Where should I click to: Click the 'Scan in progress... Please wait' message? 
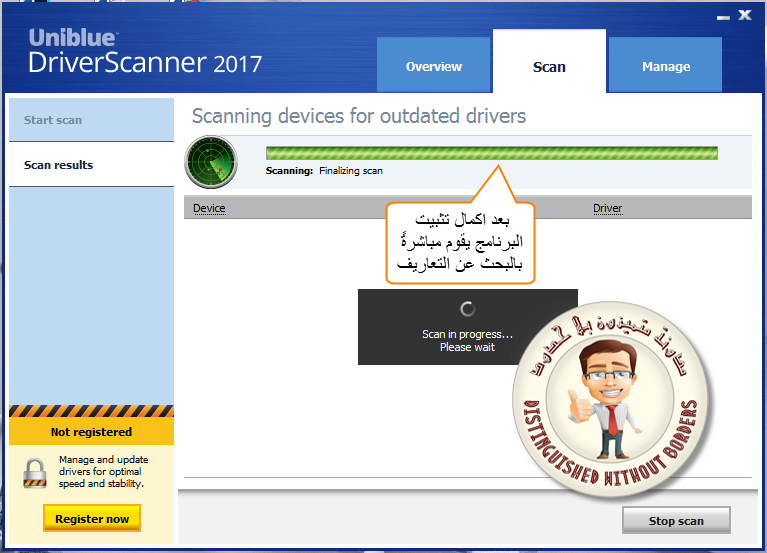point(467,340)
